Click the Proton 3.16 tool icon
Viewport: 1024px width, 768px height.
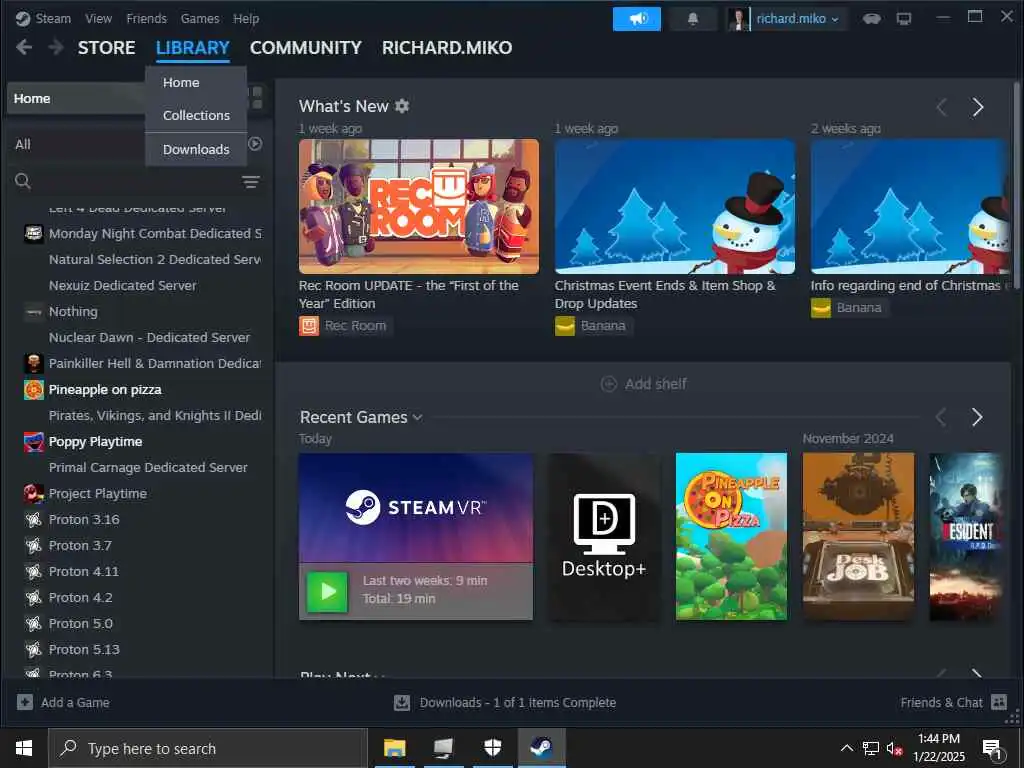click(x=33, y=520)
